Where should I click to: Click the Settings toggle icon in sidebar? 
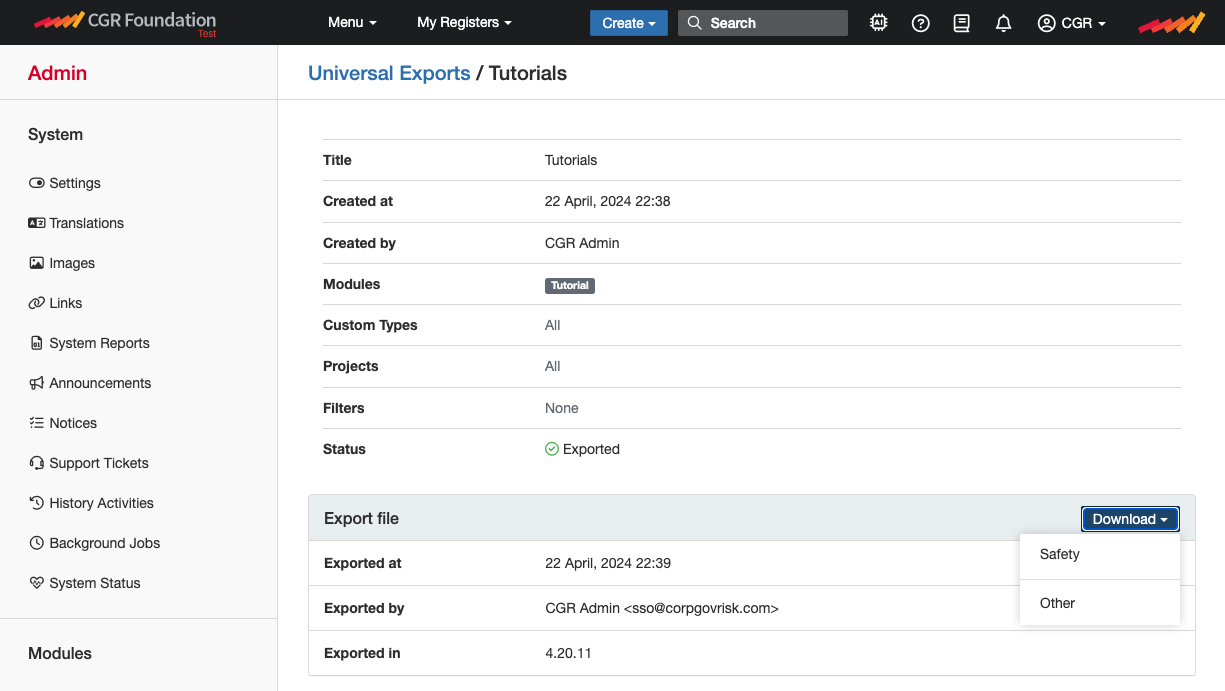pyautogui.click(x=37, y=183)
